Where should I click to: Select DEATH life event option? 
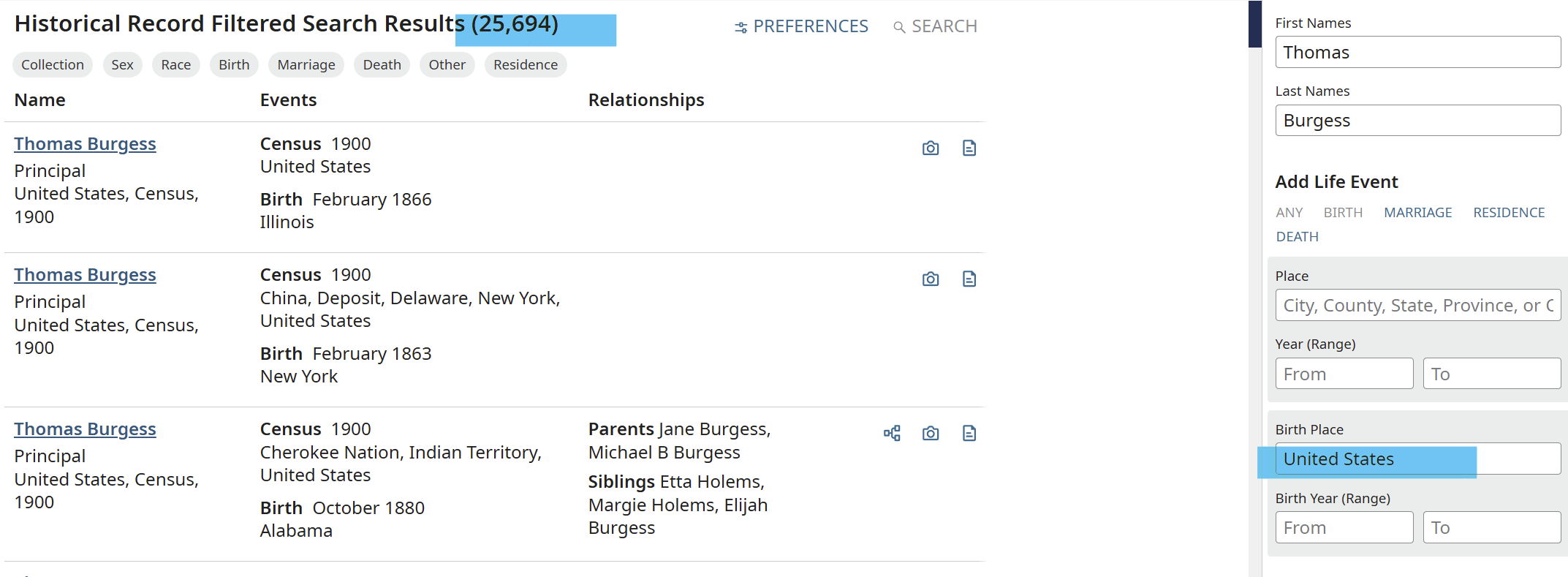click(x=1298, y=237)
